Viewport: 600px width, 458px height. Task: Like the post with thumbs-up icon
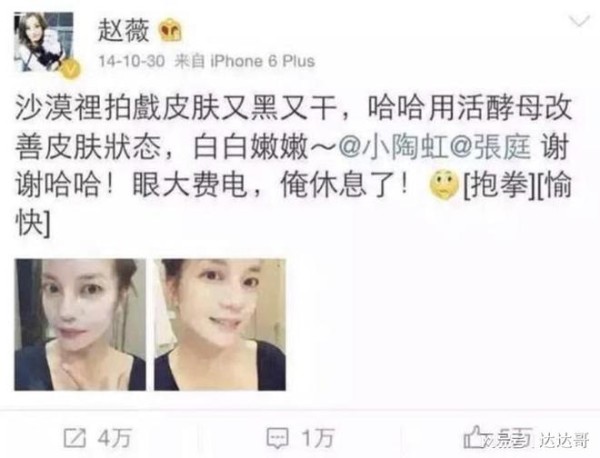point(474,437)
